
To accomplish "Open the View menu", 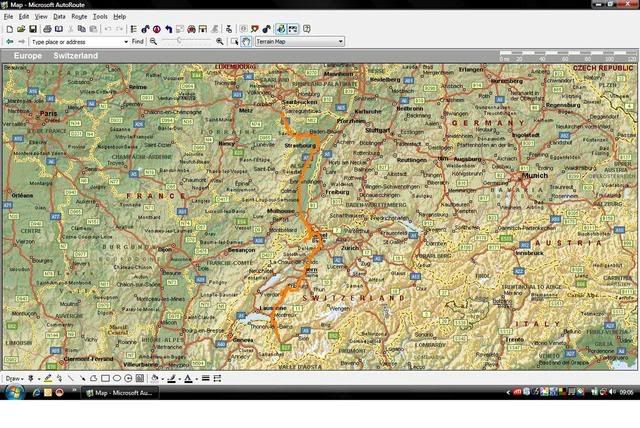I will click(41, 17).
